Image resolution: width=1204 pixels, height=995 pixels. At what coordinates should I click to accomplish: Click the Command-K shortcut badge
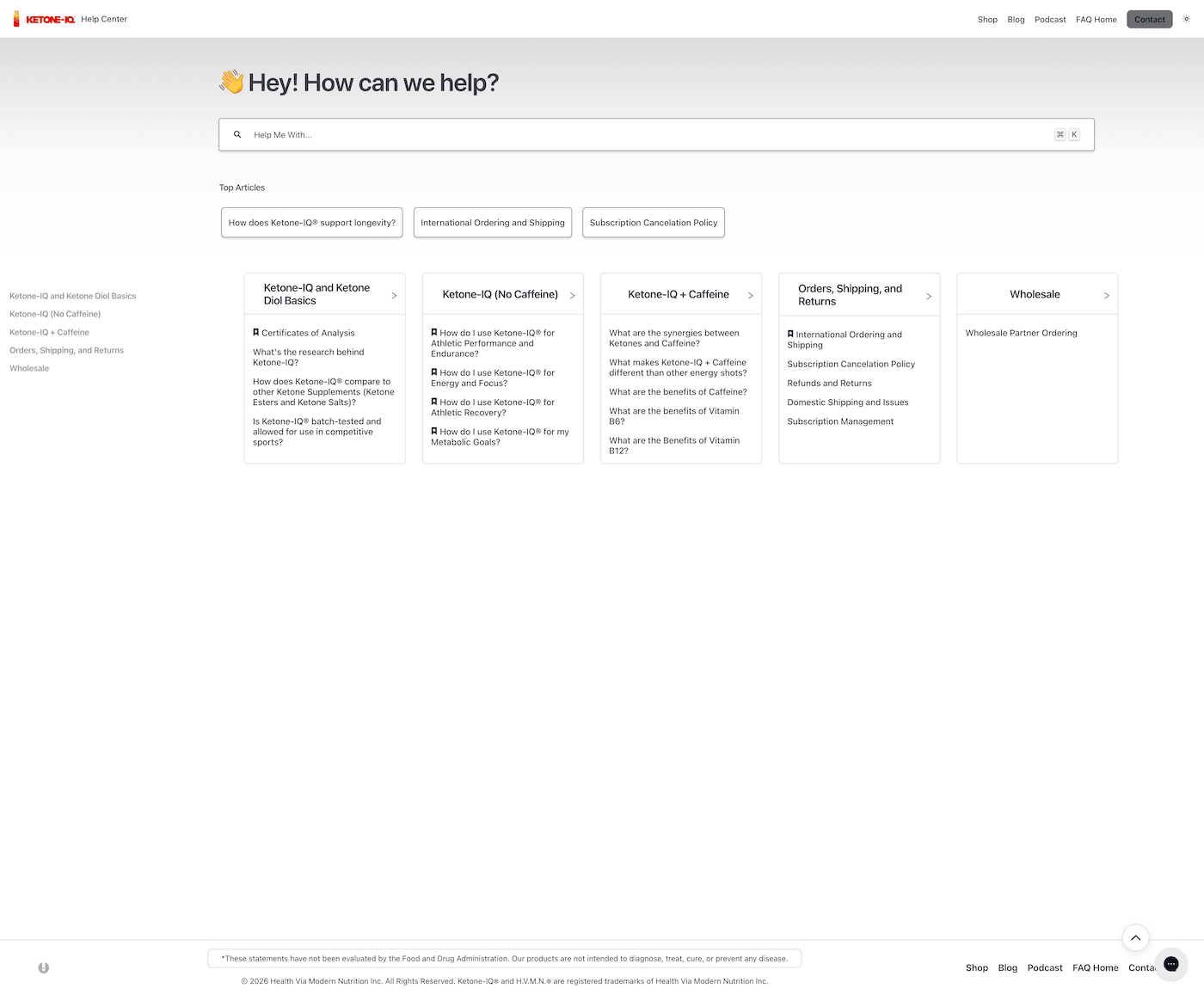point(1067,134)
